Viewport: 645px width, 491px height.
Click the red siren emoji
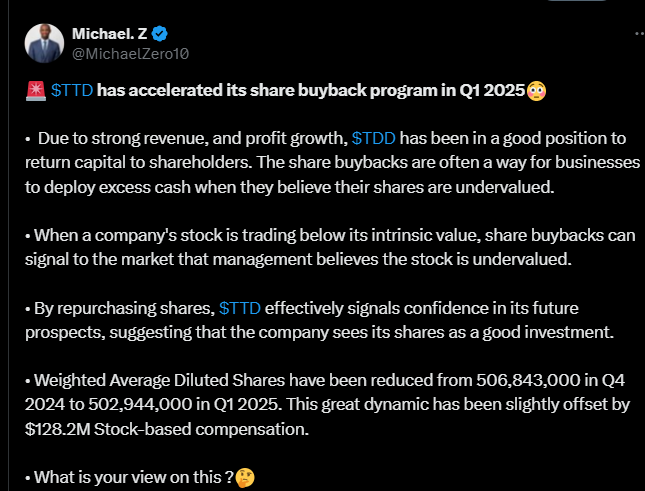(x=35, y=92)
